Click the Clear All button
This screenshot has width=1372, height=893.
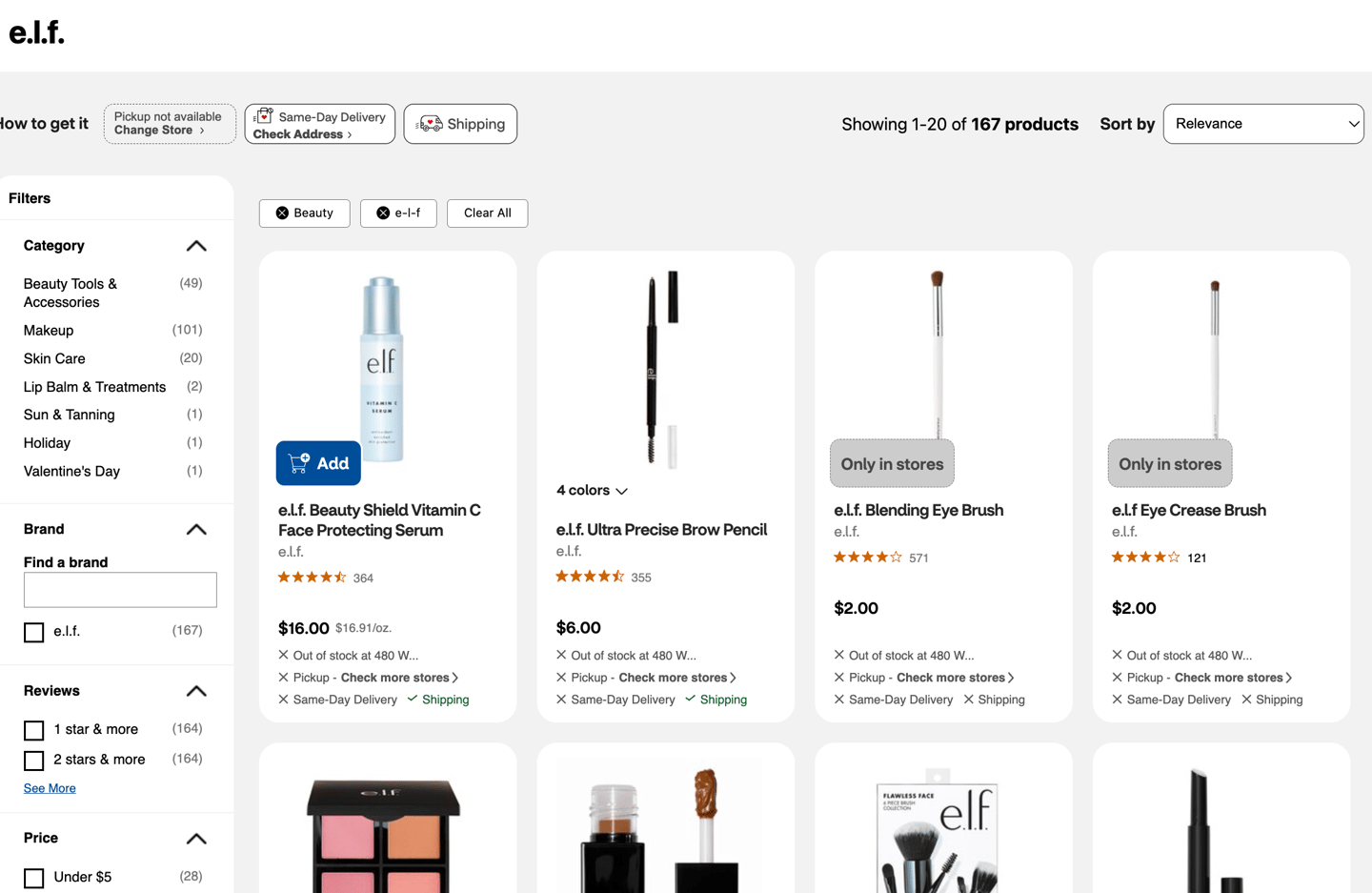tap(487, 213)
